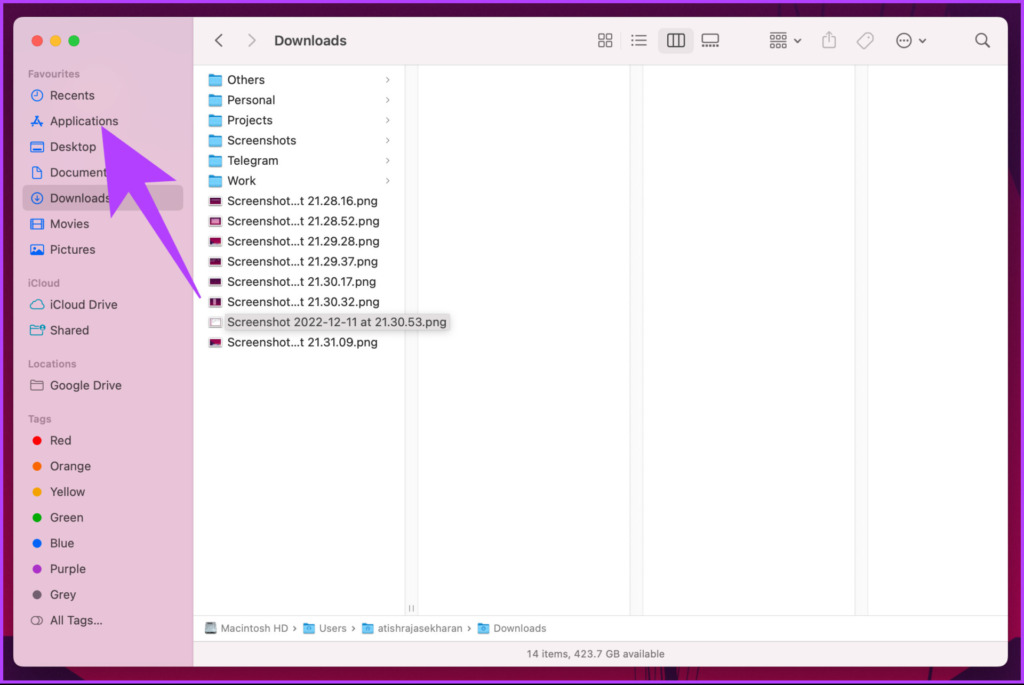Click the Share toolbar icon
The height and width of the screenshot is (685, 1024).
click(x=829, y=40)
